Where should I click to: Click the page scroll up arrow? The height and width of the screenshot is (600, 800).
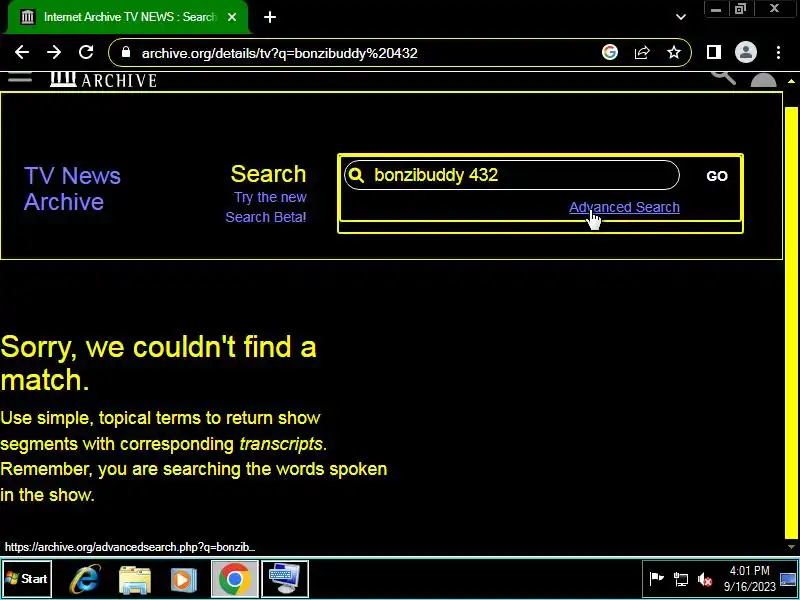pos(791,81)
